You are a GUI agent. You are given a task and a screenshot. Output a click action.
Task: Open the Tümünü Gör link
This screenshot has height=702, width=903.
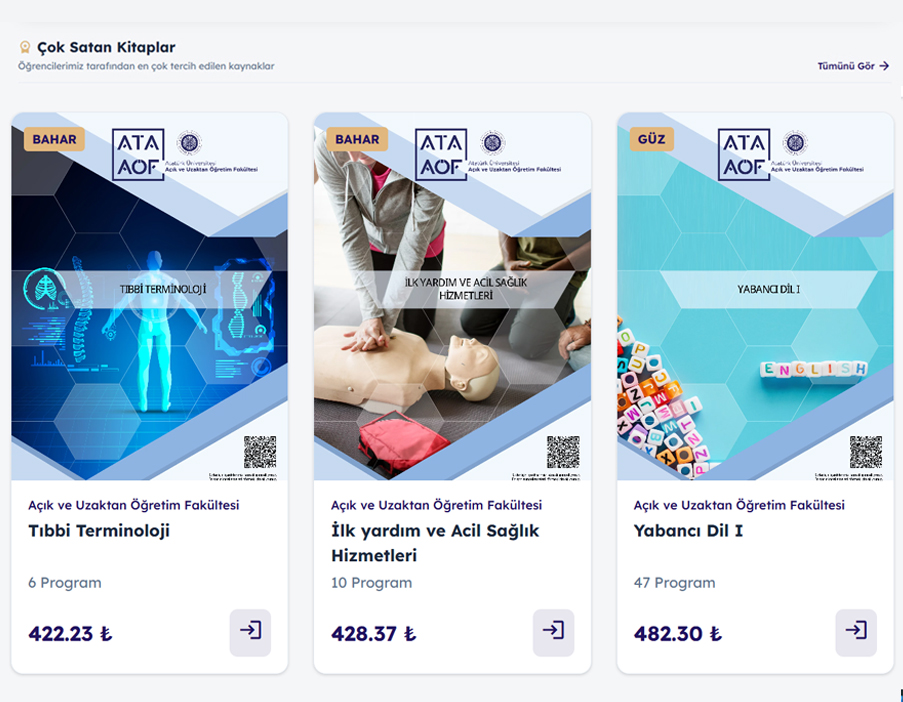pyautogui.click(x=853, y=66)
